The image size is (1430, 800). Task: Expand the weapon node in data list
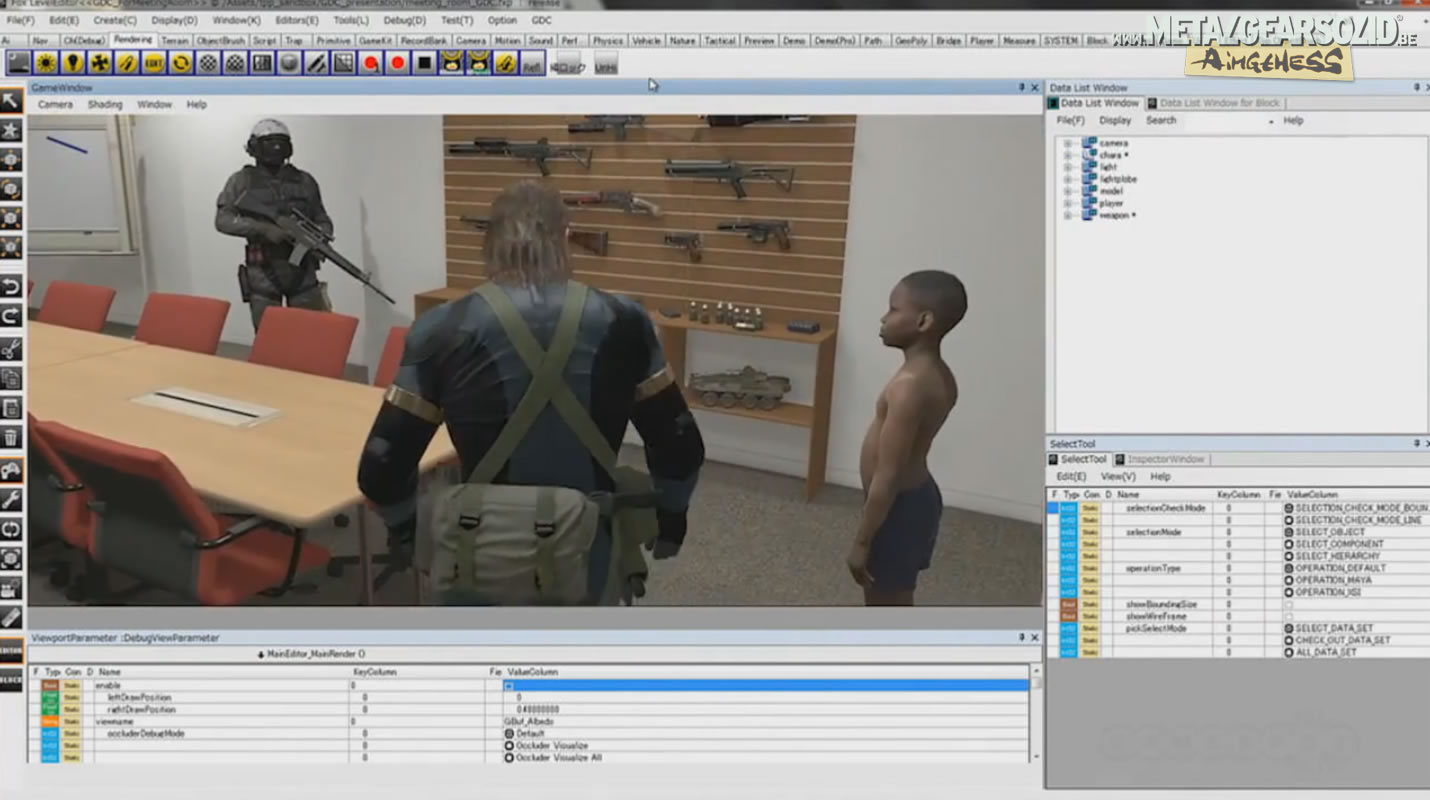[x=1067, y=215]
